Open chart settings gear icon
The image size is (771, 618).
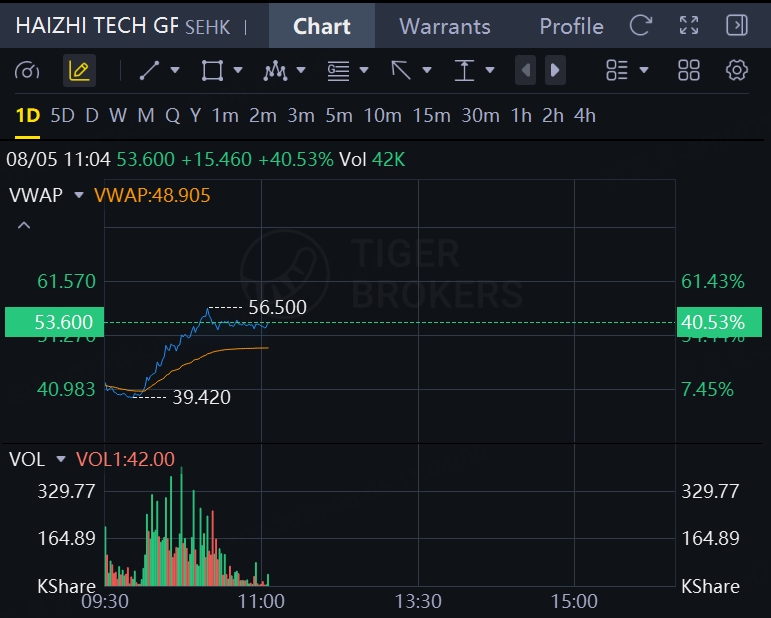tap(737, 70)
